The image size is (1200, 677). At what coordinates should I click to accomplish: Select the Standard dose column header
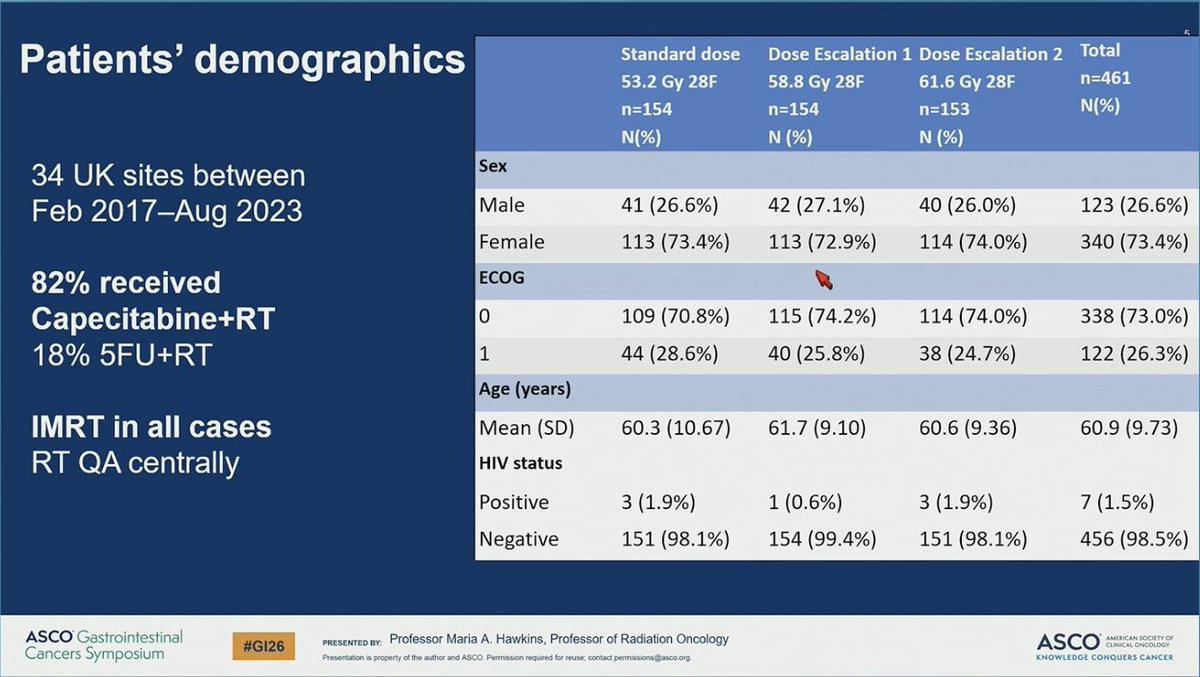pos(680,95)
